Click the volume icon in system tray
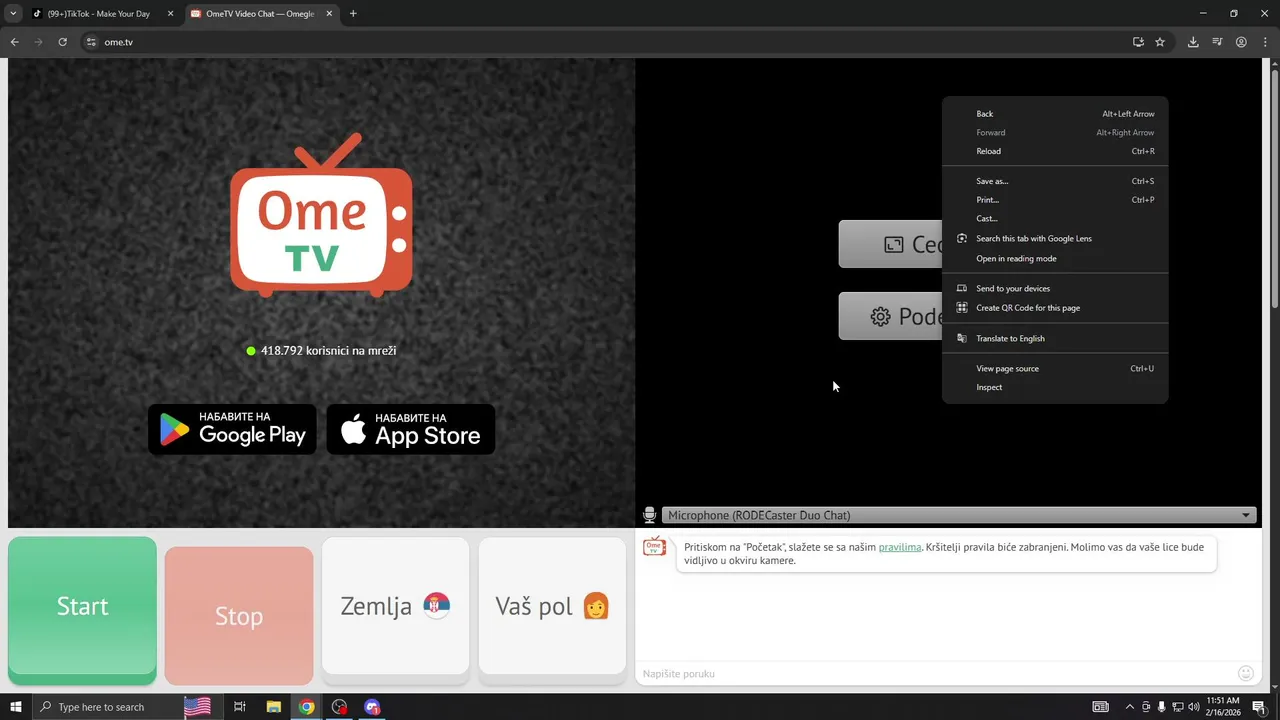 [x=1193, y=707]
